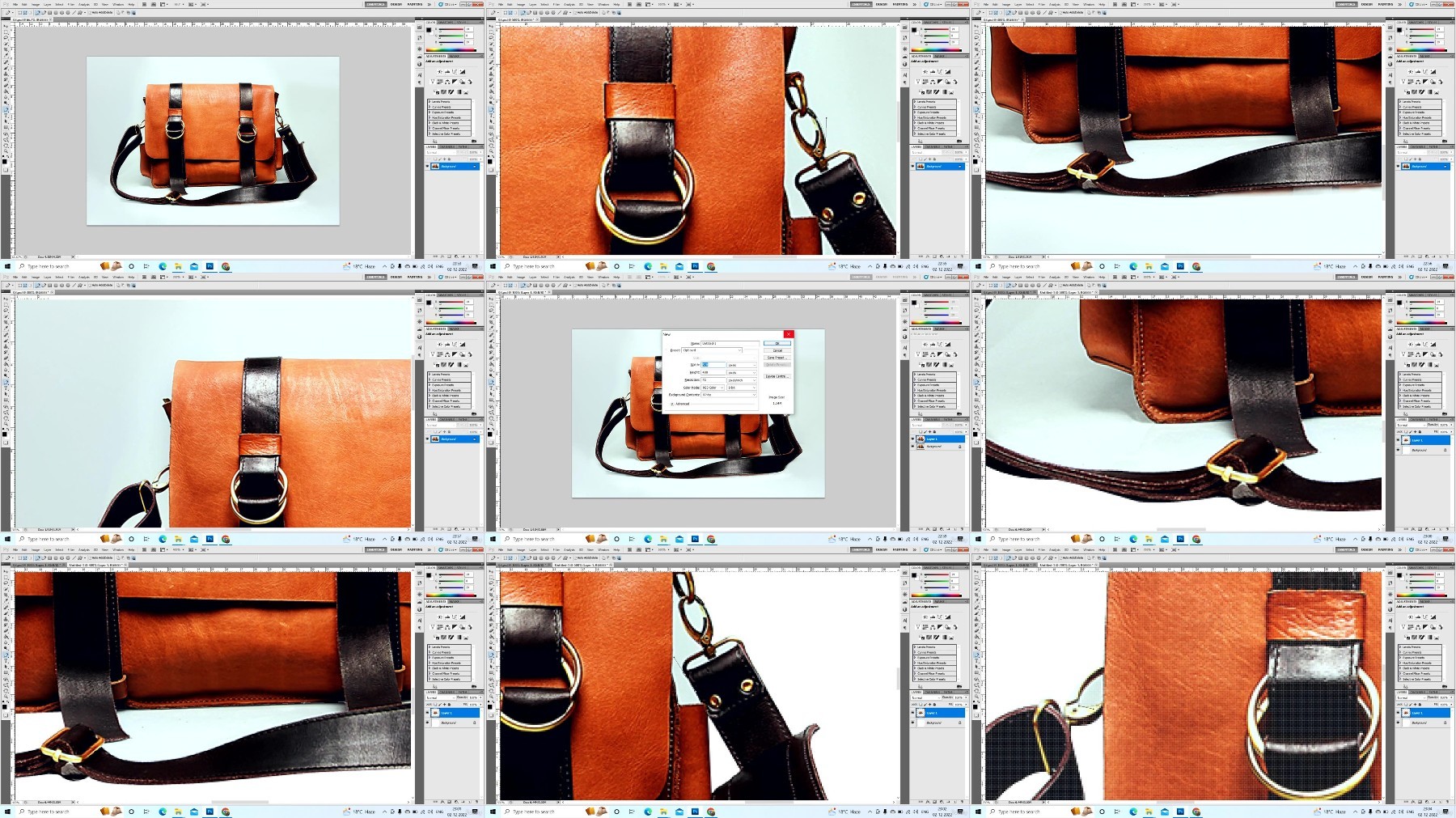Add Threshold adjustment in bottom-left screenshot
The image size is (1456, 818).
451,637
